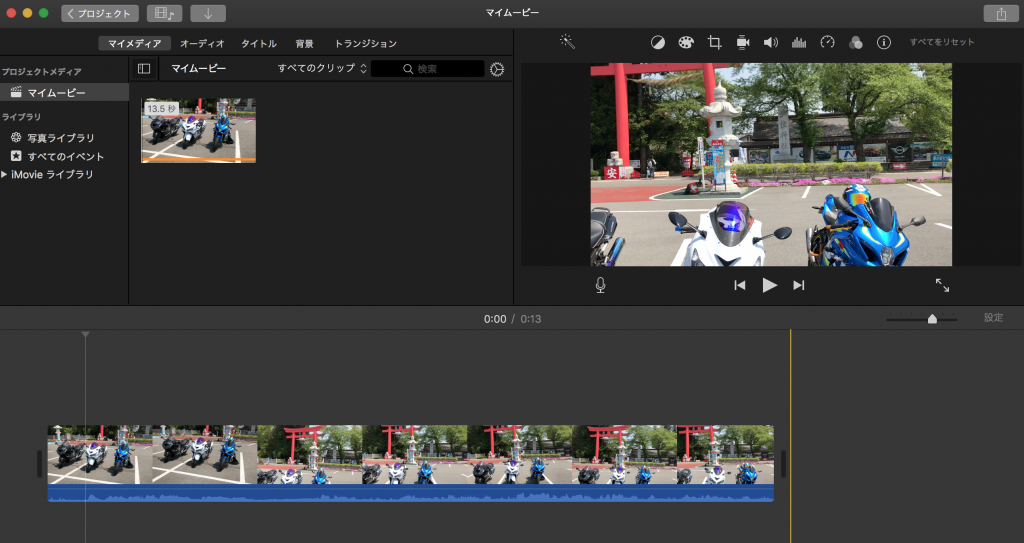
Task: Skip to previous clip button
Action: (x=739, y=285)
